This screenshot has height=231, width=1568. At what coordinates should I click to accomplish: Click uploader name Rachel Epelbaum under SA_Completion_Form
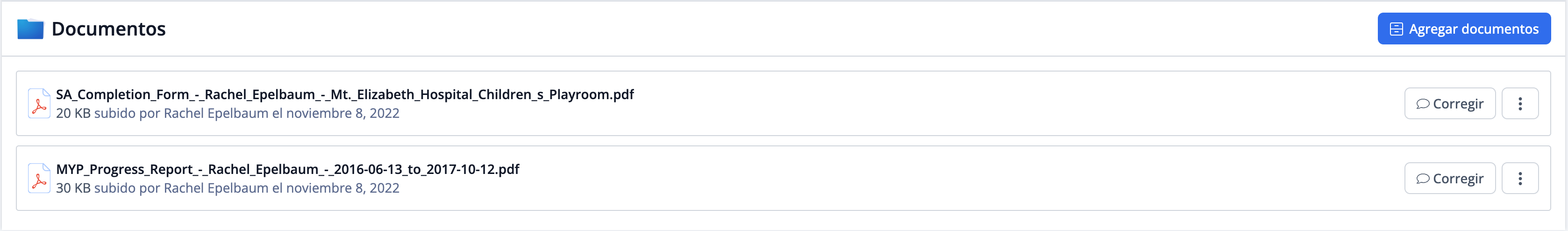(215, 113)
